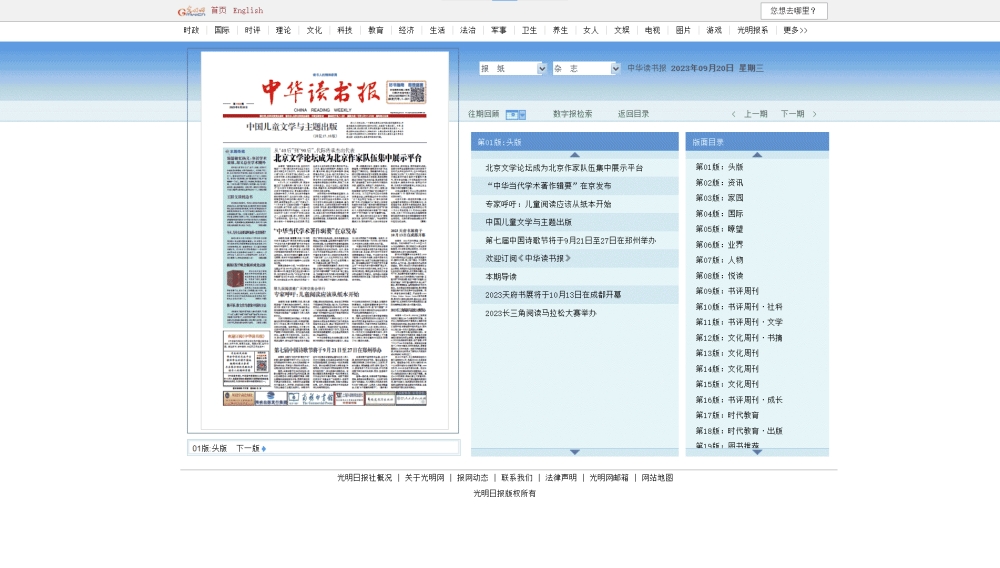This screenshot has width=1000, height=568.
Task: Open article 2023长三角阅读马拉松大赛举办
Action: click(540, 314)
